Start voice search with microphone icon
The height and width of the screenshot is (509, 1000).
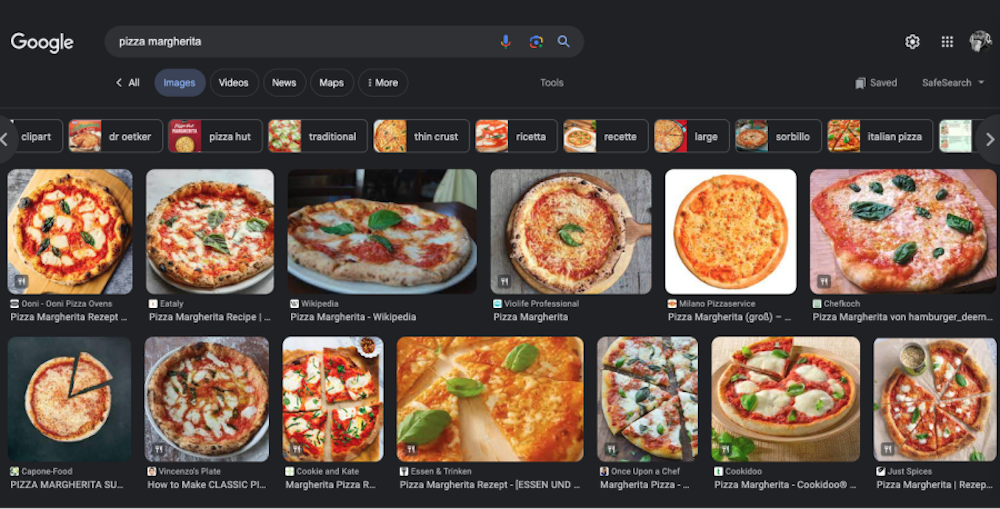pos(505,41)
